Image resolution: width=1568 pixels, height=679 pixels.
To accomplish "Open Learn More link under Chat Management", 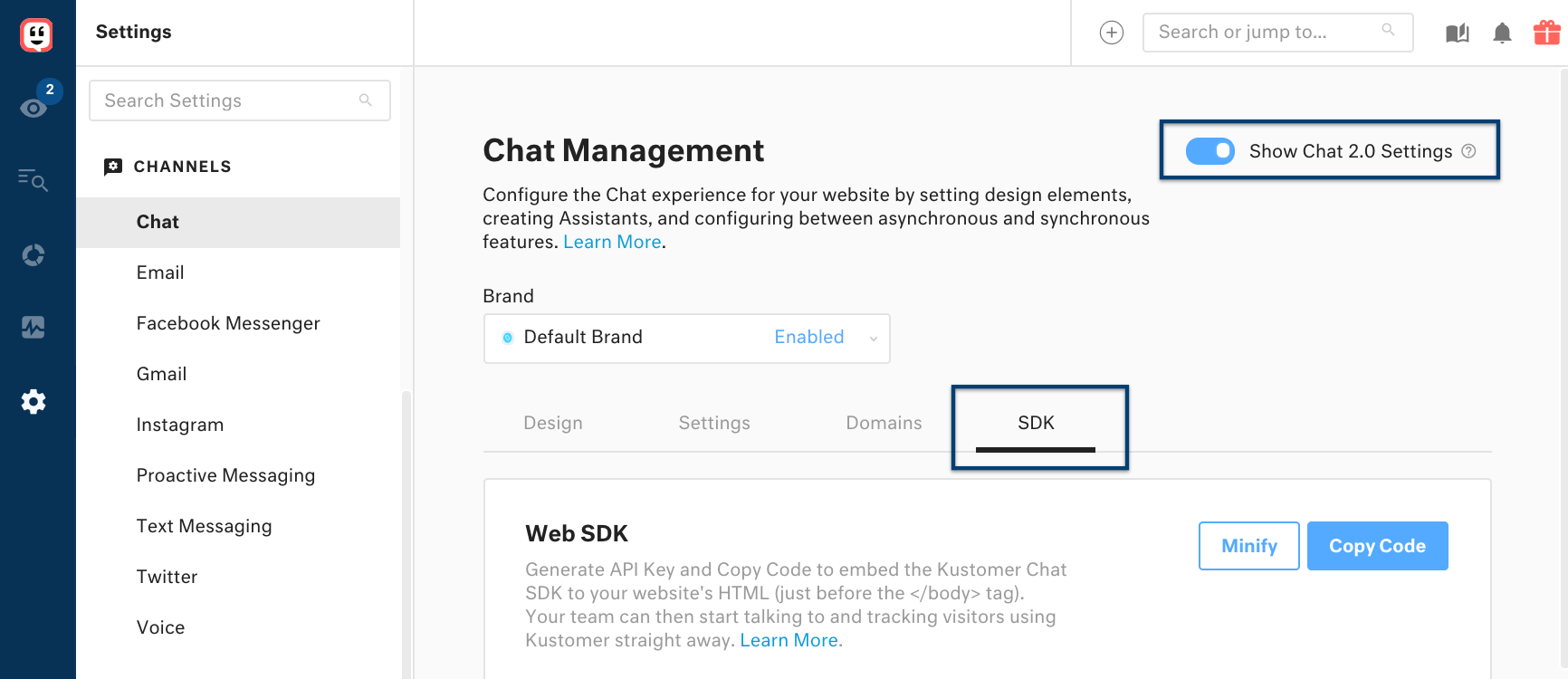I will [x=612, y=242].
